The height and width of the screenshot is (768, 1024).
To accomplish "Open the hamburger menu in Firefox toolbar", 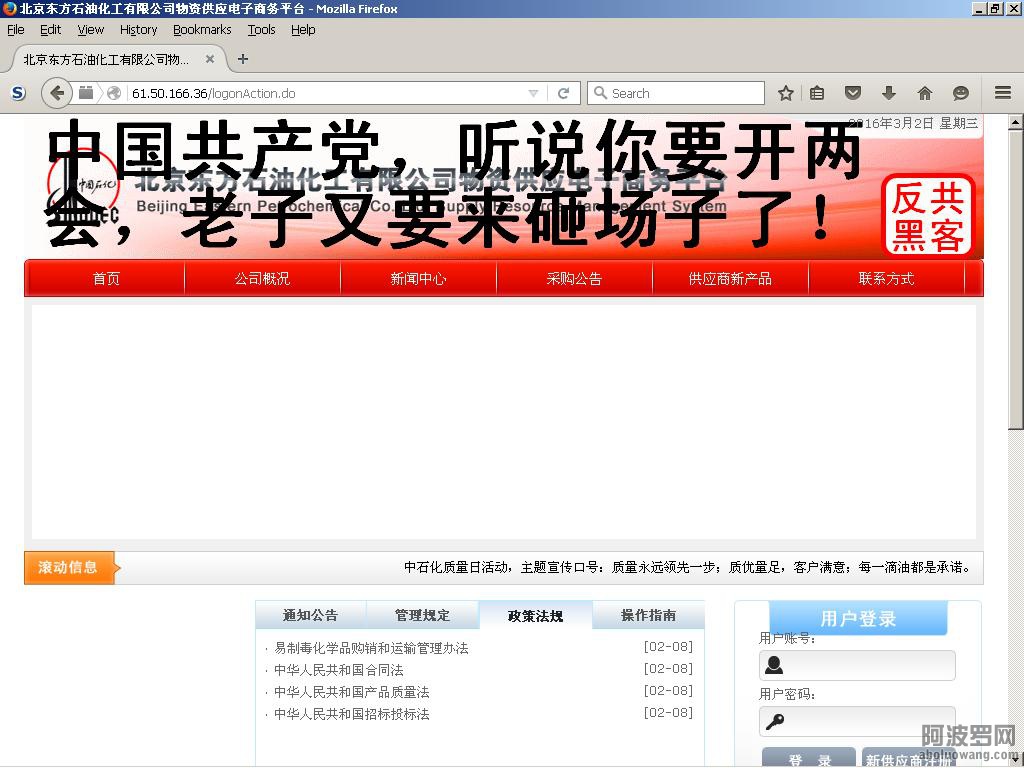I will pyautogui.click(x=1003, y=93).
